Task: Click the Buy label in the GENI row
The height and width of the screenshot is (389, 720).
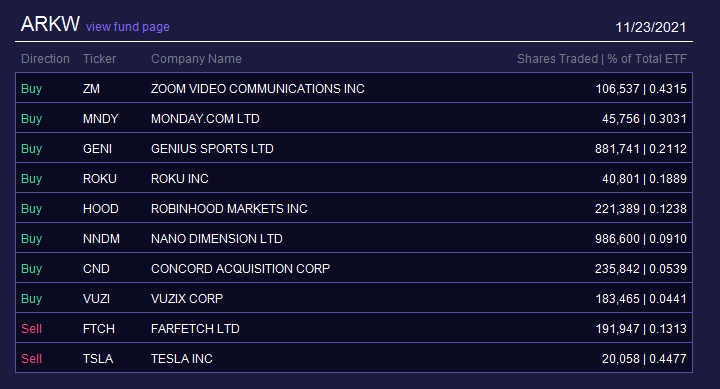Action: 32,149
